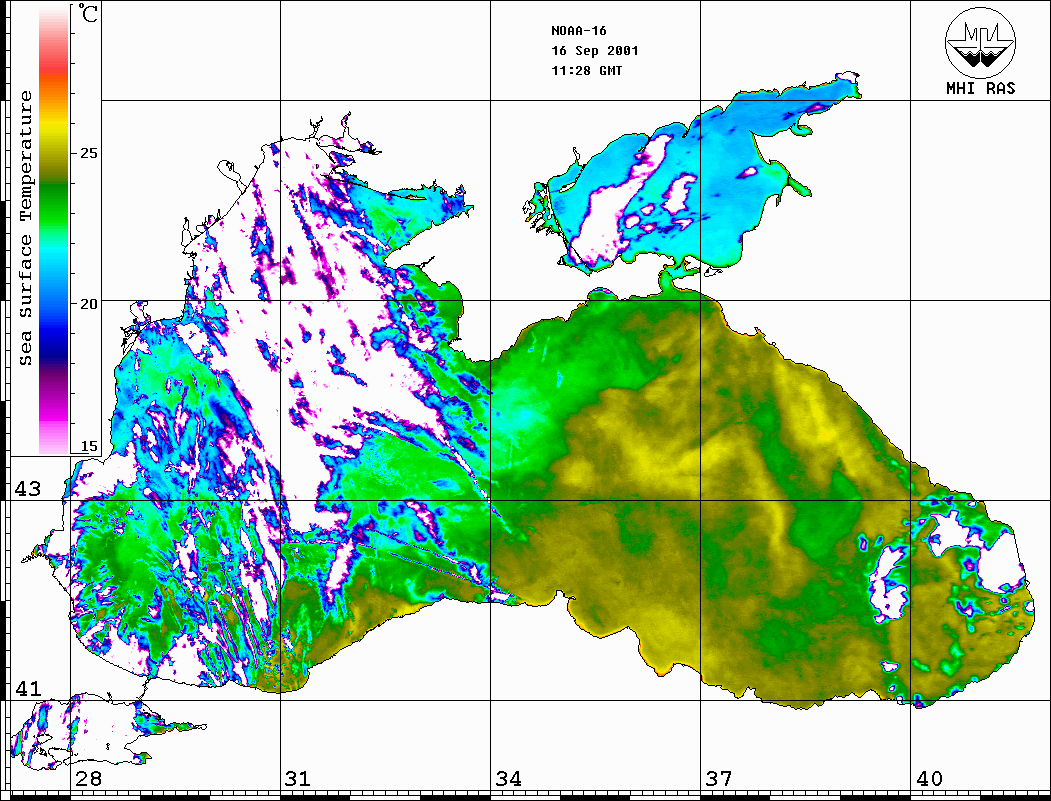Click the date '16 Sep 2001'
Viewport: 1051px width, 801px height.
[x=595, y=51]
